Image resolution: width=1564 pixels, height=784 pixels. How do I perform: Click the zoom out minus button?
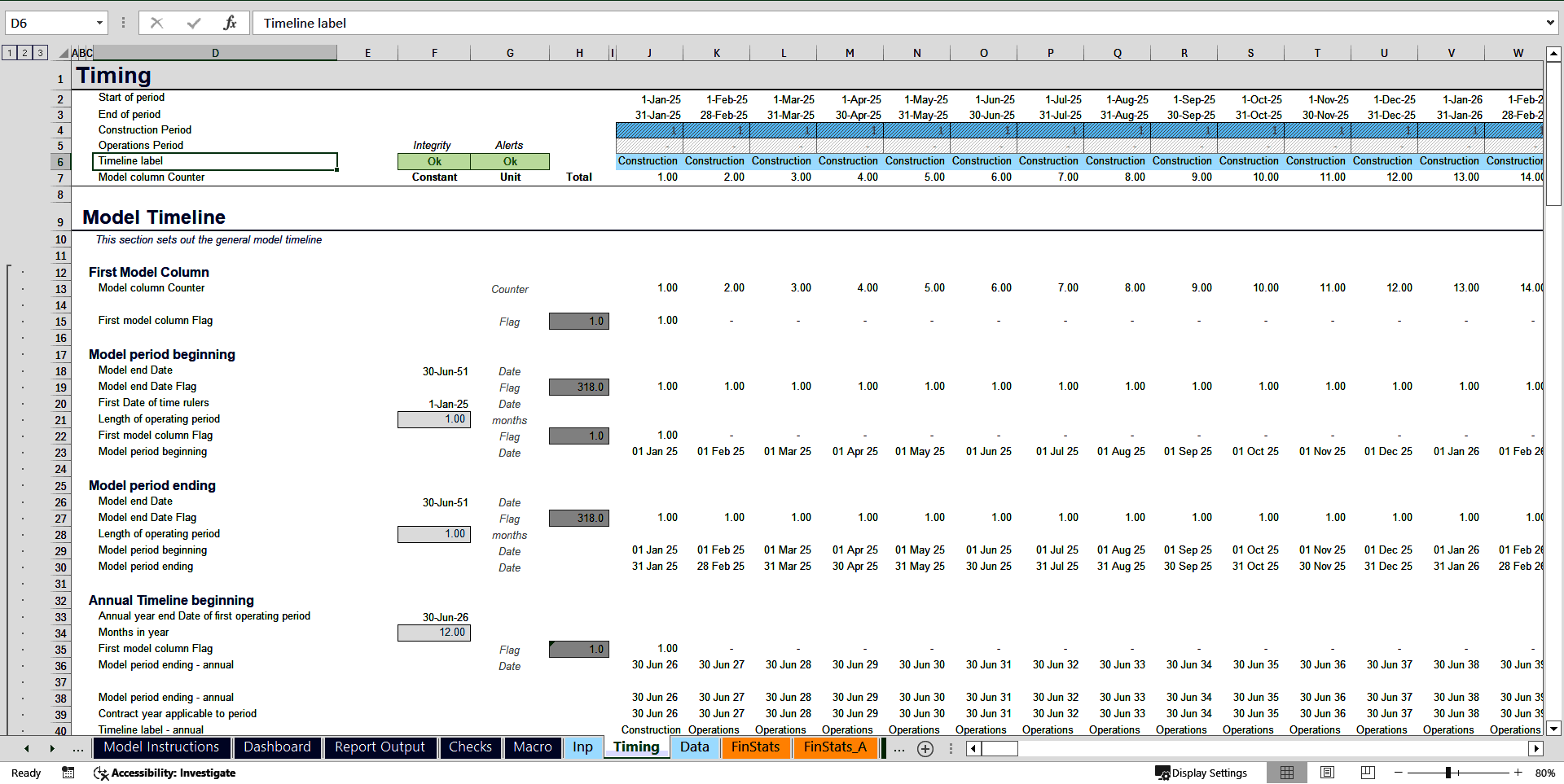point(1399,773)
